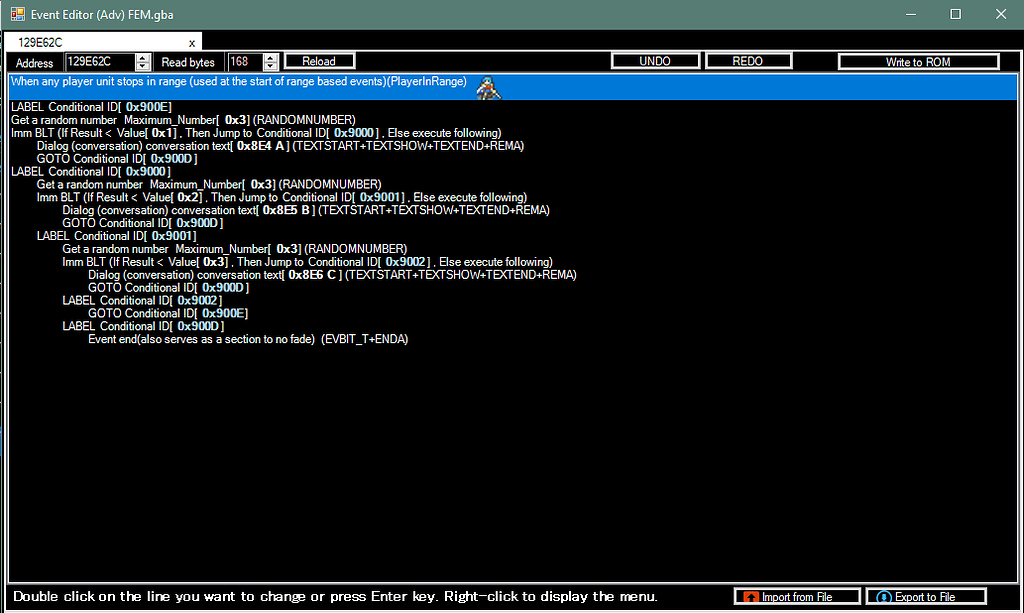Click into the Address input field
Screen dimensions: 1024x613
coord(98,62)
